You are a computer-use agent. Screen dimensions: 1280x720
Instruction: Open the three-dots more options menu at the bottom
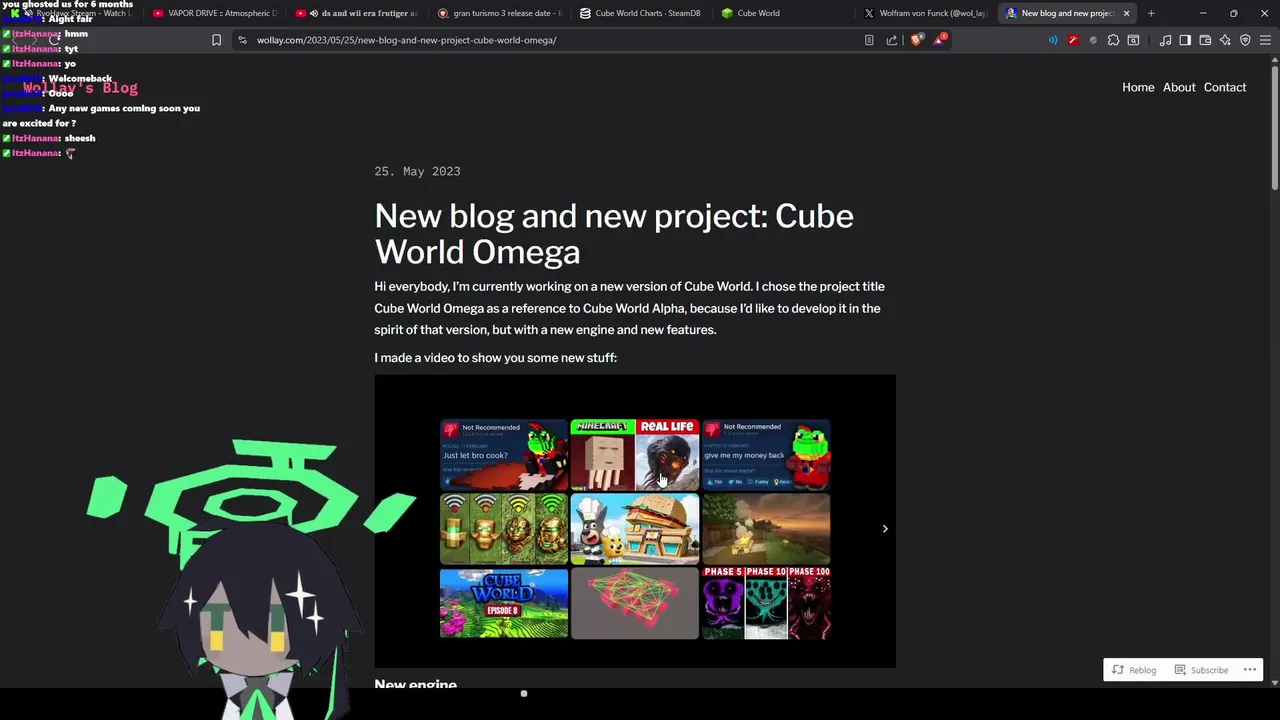click(1250, 670)
